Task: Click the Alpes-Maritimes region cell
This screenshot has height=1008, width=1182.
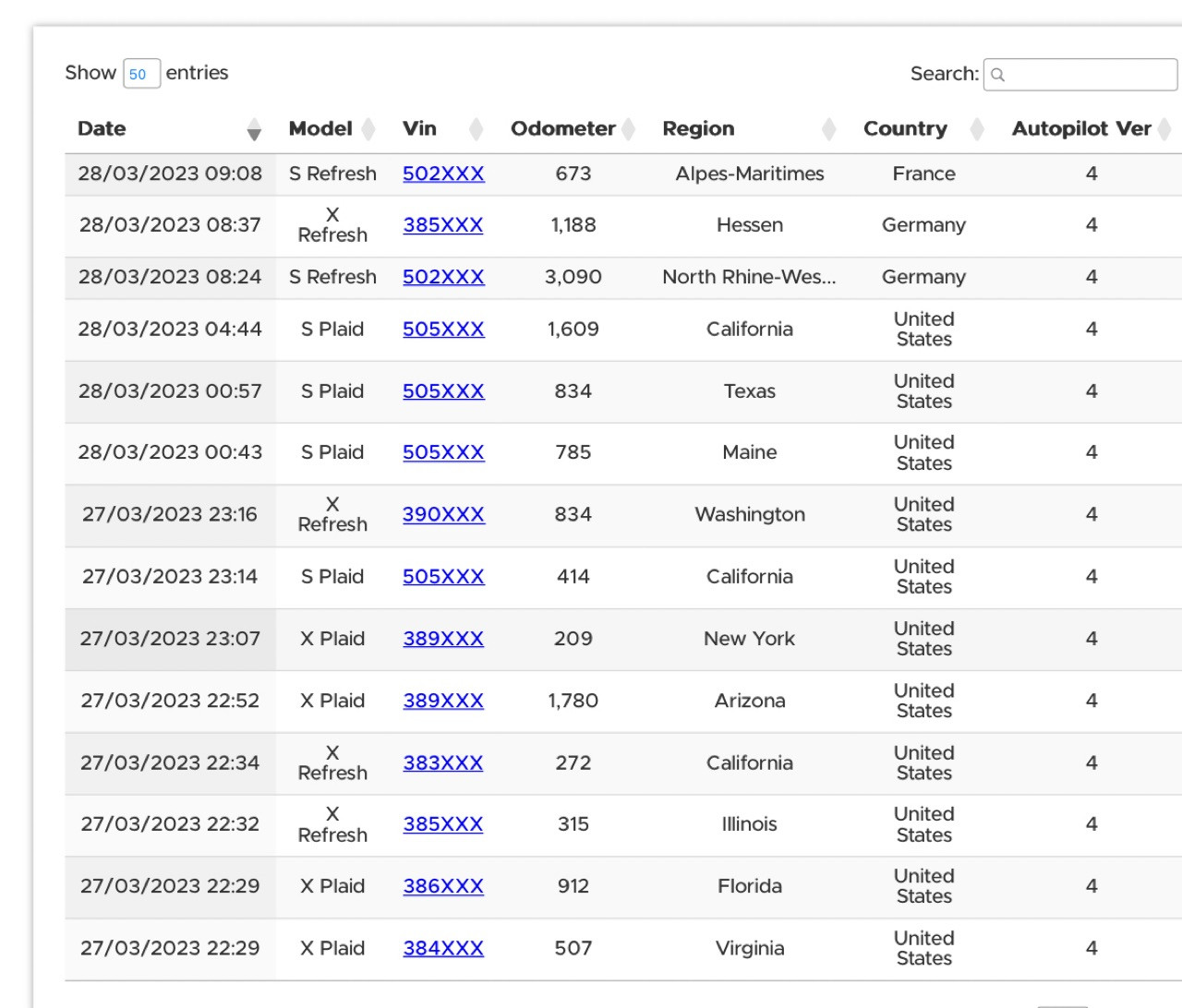Action: [750, 174]
